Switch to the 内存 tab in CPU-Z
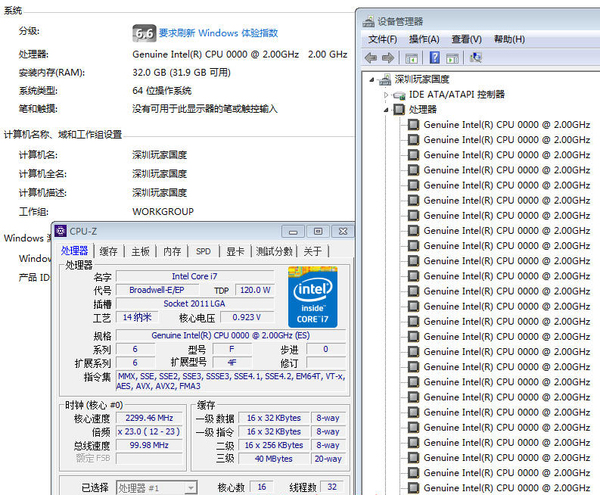Viewport: 600px width, 495px height. (x=172, y=251)
